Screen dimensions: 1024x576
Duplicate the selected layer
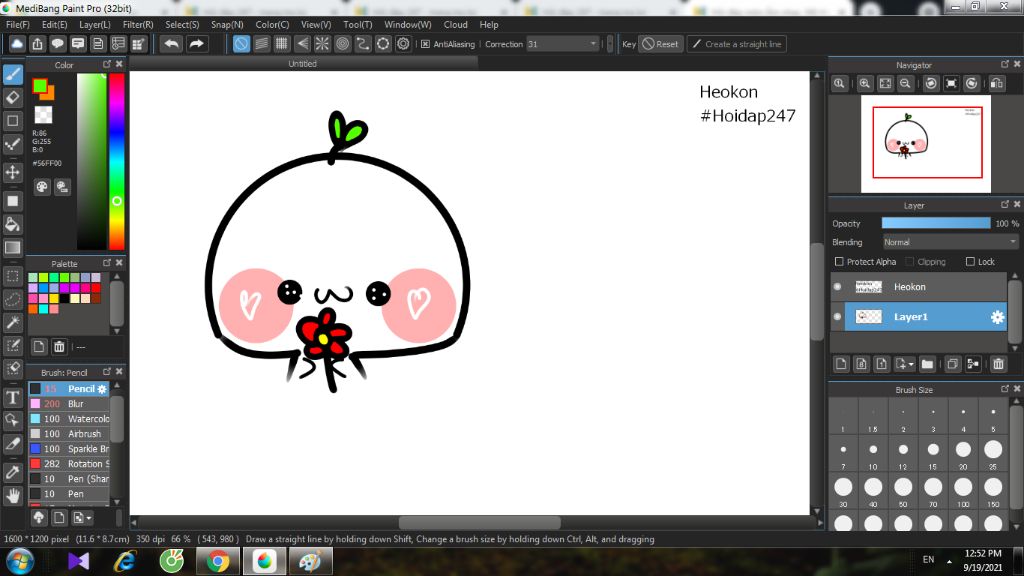pos(952,364)
